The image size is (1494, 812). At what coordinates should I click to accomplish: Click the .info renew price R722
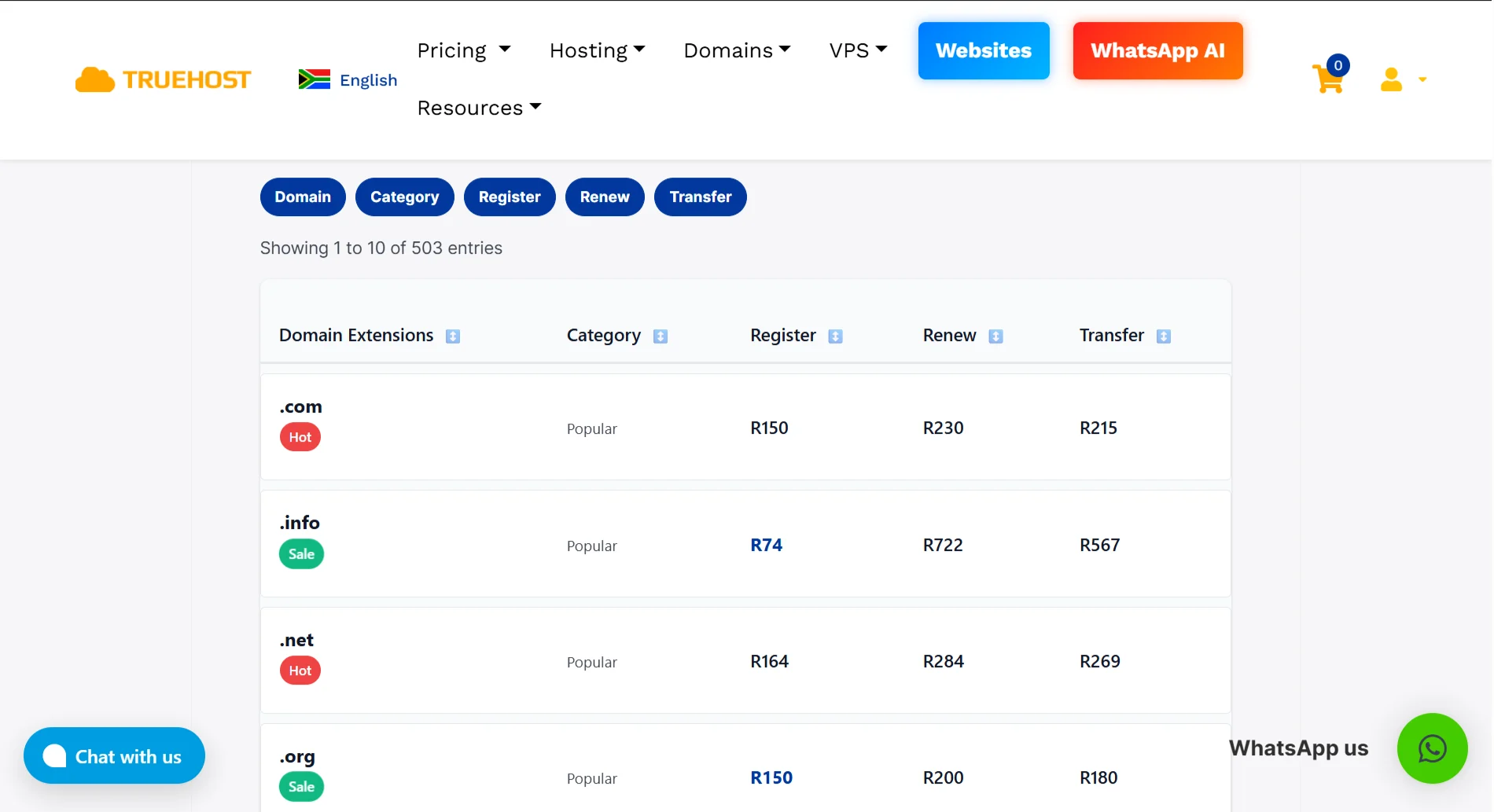coord(943,545)
